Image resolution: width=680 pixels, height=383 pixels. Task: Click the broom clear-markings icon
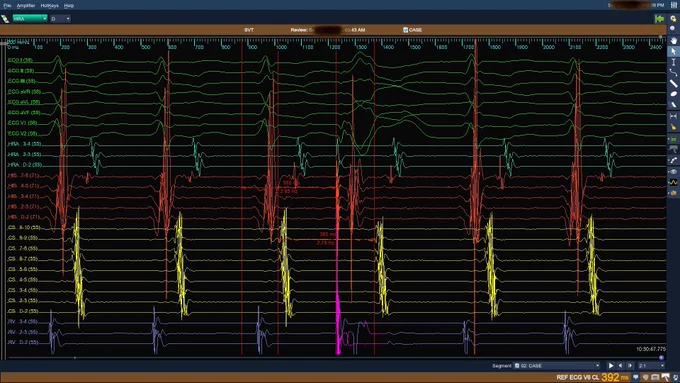pyautogui.click(x=673, y=127)
